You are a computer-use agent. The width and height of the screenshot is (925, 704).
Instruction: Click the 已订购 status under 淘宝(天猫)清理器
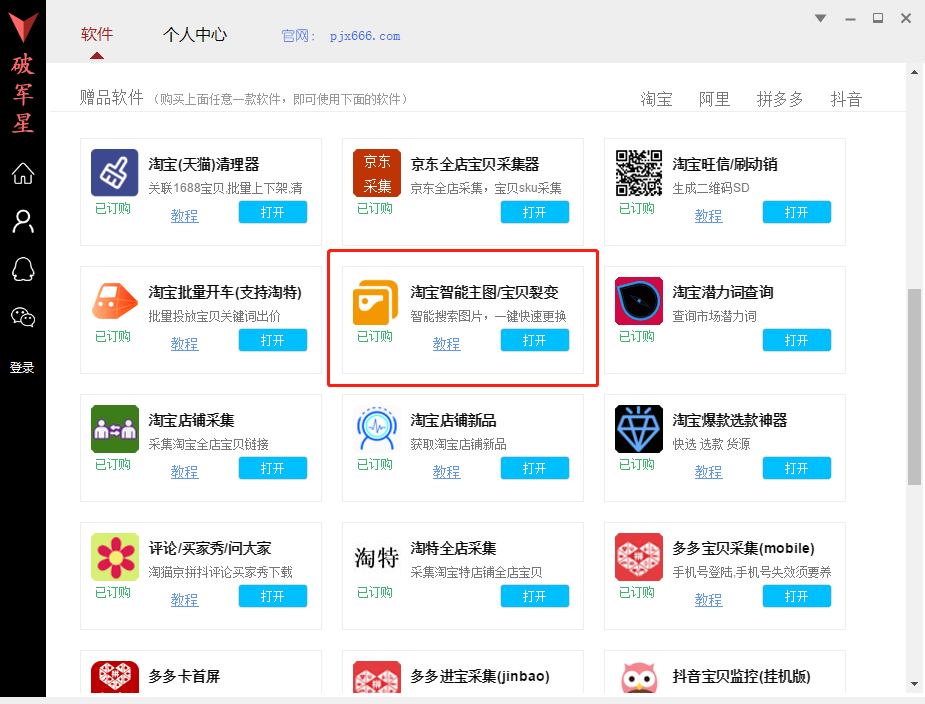113,208
